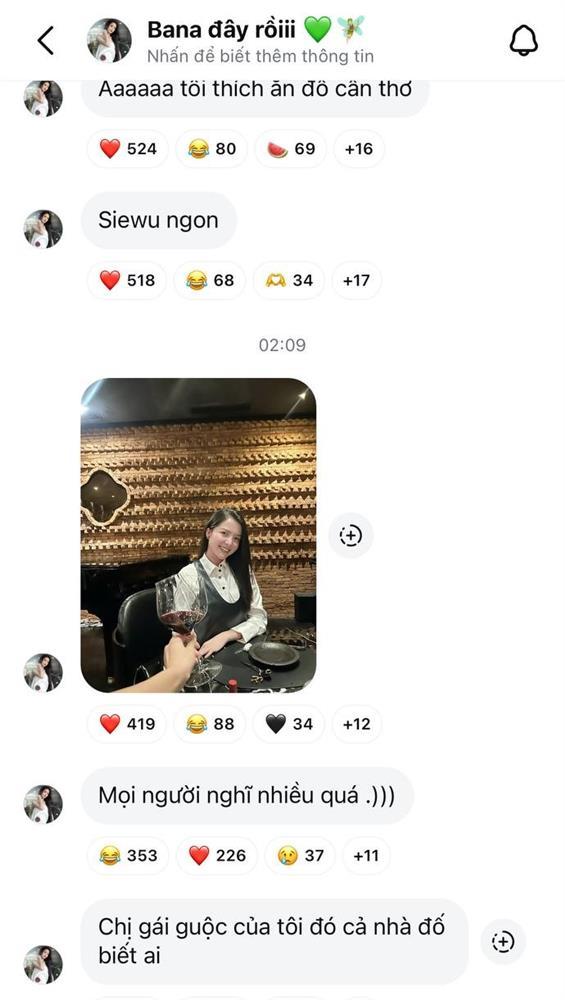Tap the crying reaction showing 37
This screenshot has width=565, height=1000.
(x=300, y=855)
